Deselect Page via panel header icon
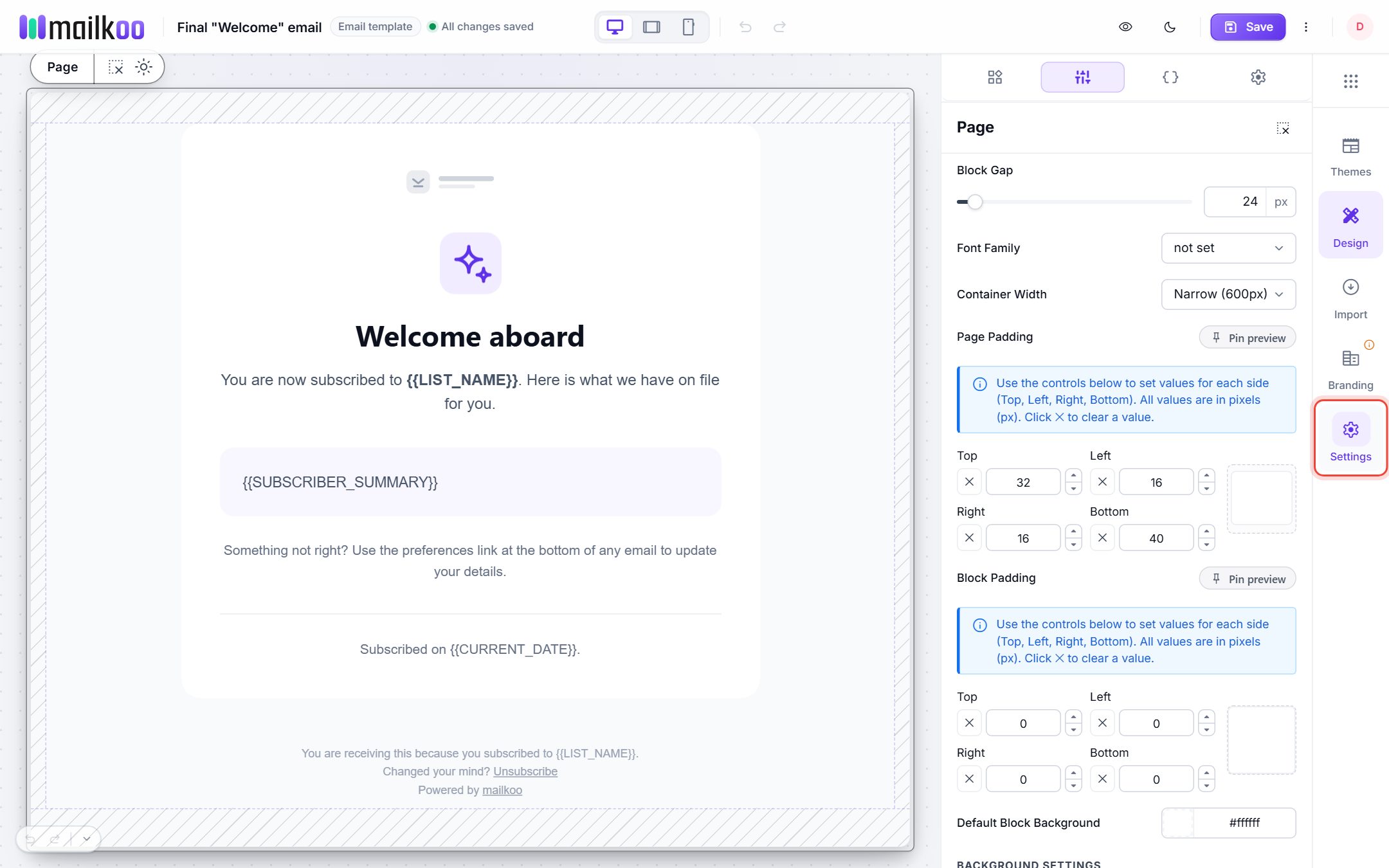This screenshot has height=868, width=1389. pyautogui.click(x=1283, y=128)
